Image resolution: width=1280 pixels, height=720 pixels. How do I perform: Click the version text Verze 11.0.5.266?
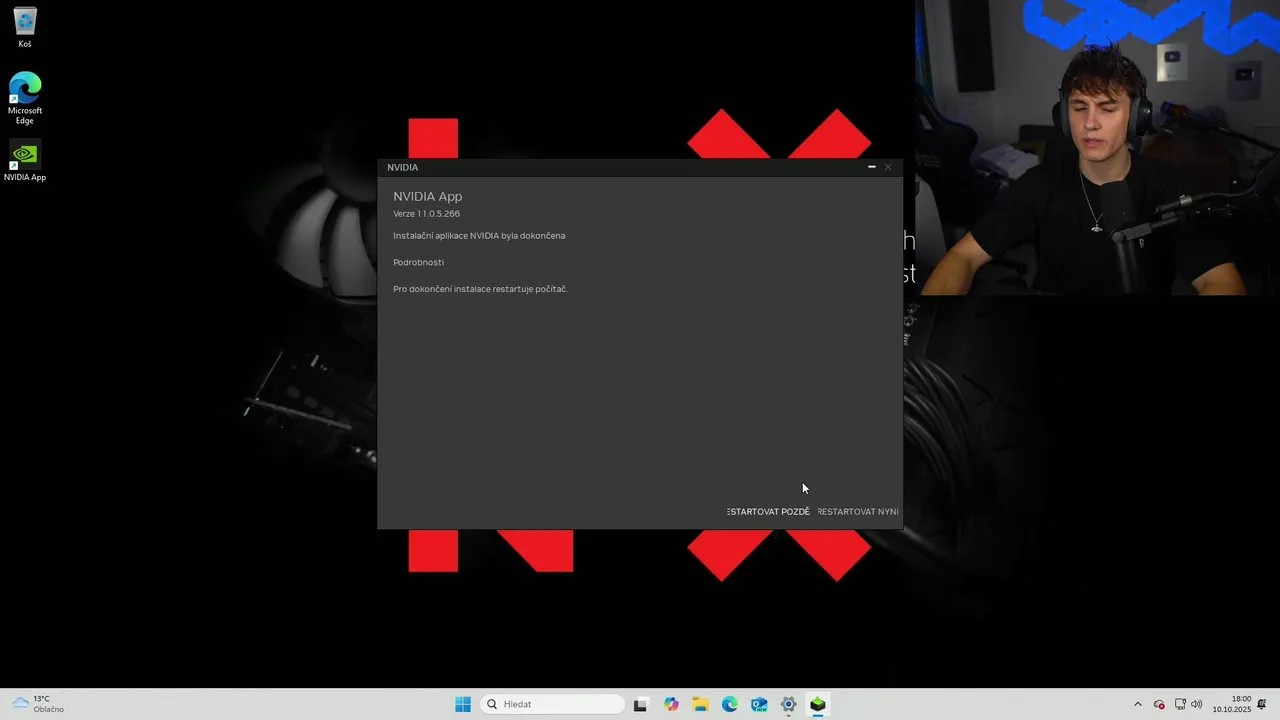pos(427,214)
